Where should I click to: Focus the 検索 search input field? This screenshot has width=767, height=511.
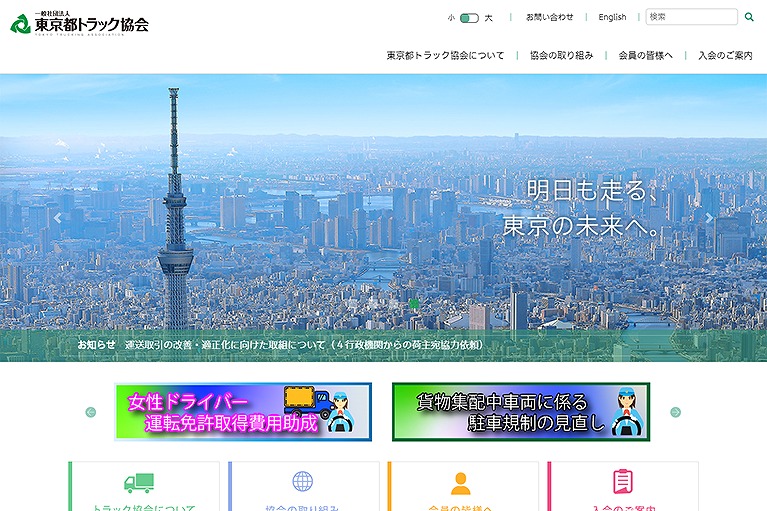click(691, 17)
